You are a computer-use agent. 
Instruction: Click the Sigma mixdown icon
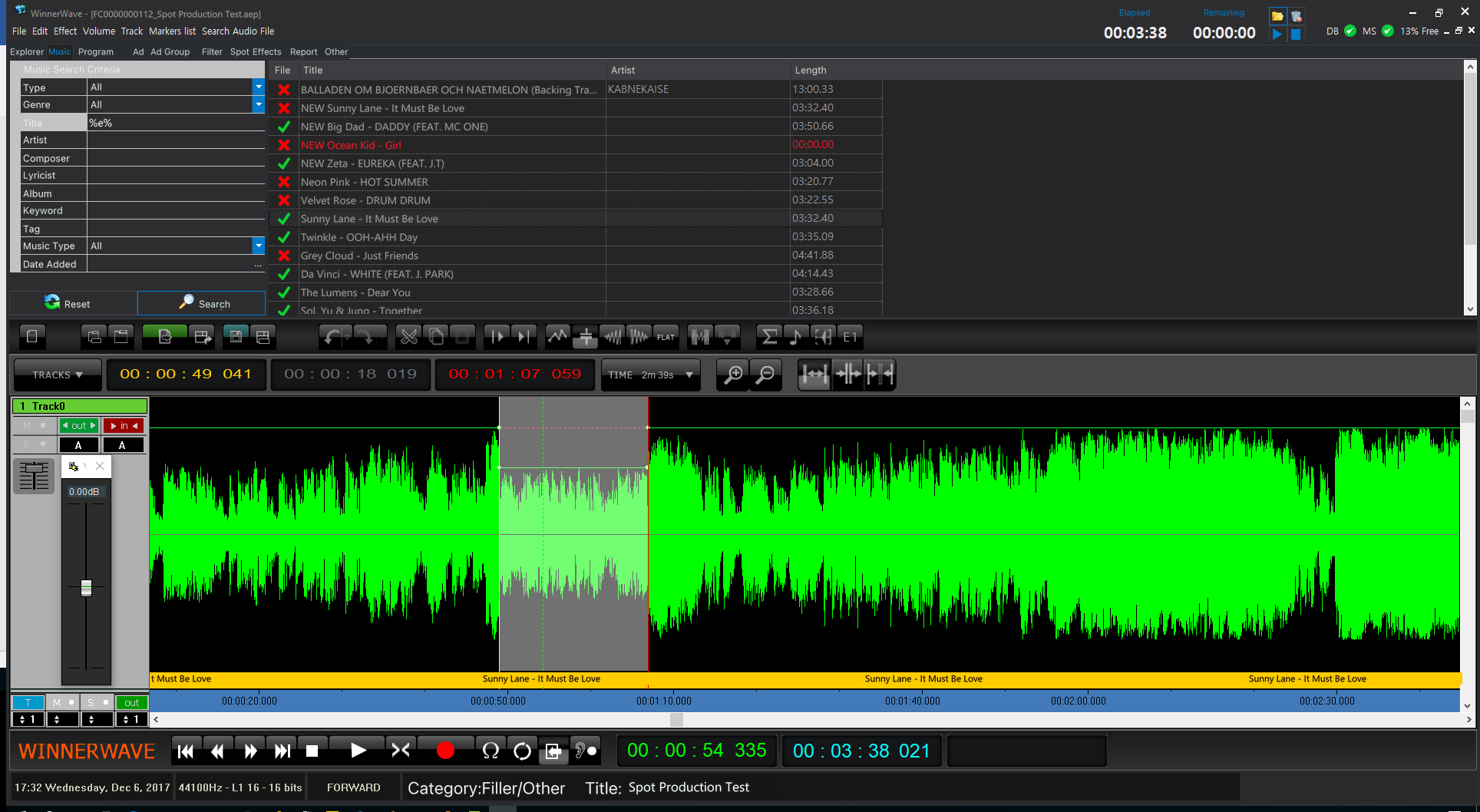768,336
